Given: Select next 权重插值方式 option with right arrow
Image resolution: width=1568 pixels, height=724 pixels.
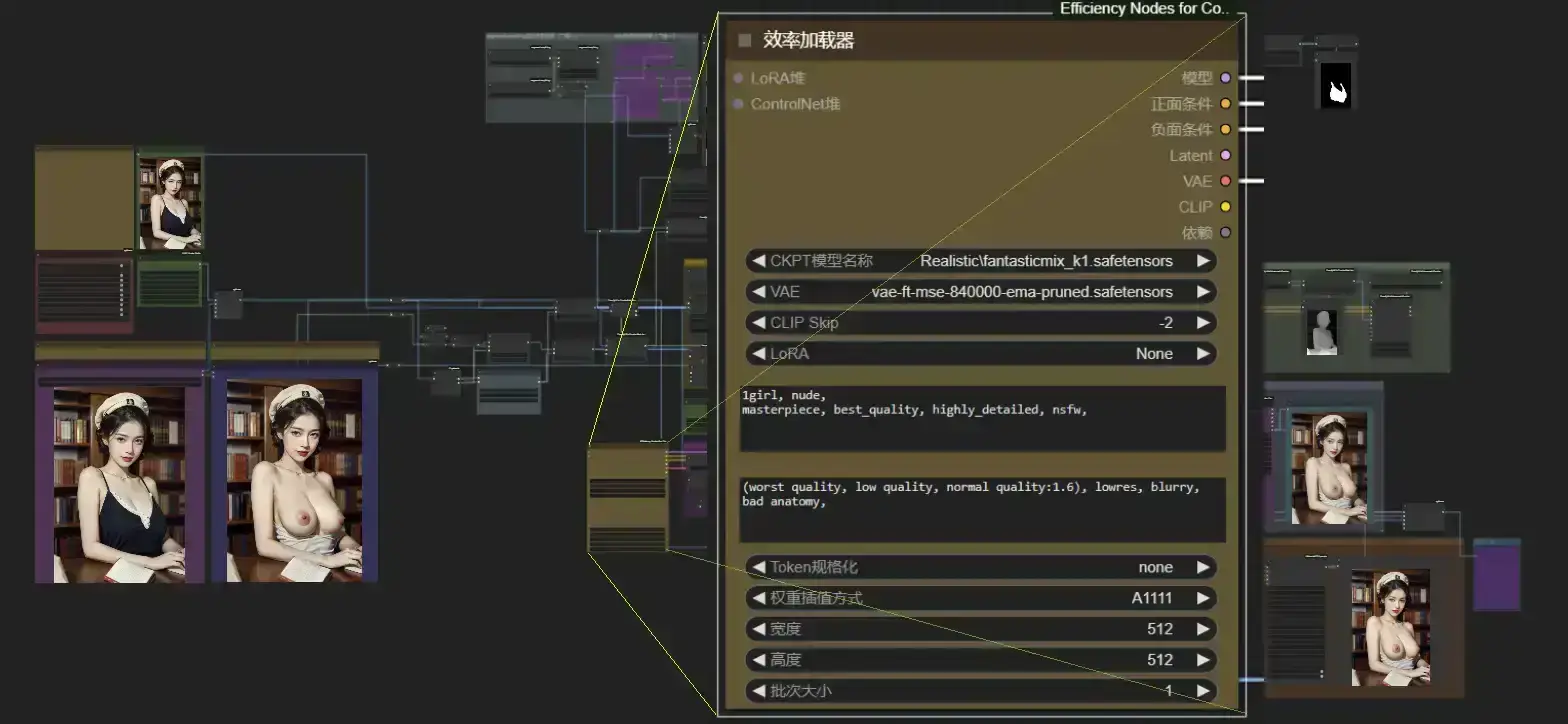Looking at the screenshot, I should (x=1203, y=598).
